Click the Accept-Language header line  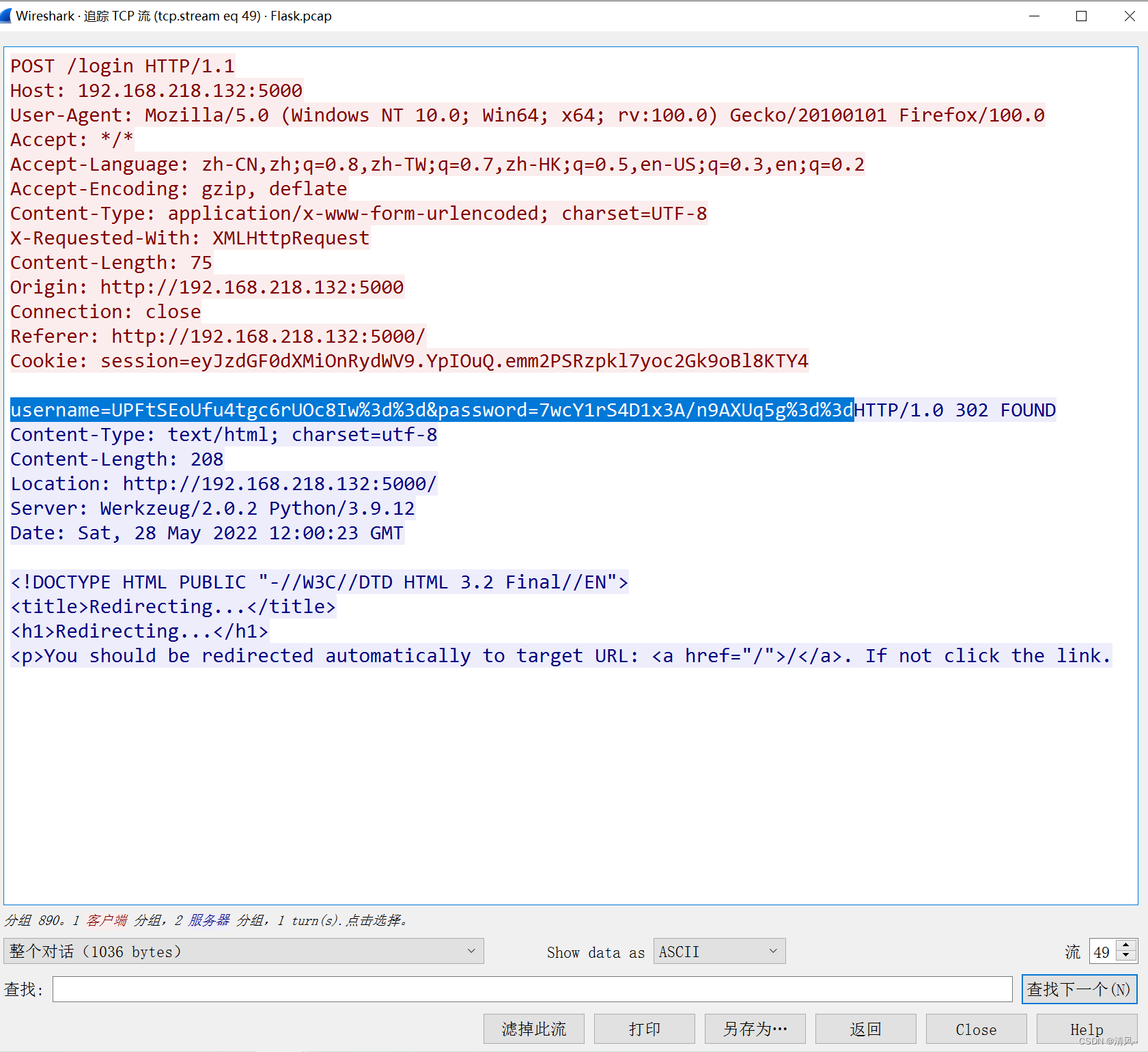tap(437, 165)
